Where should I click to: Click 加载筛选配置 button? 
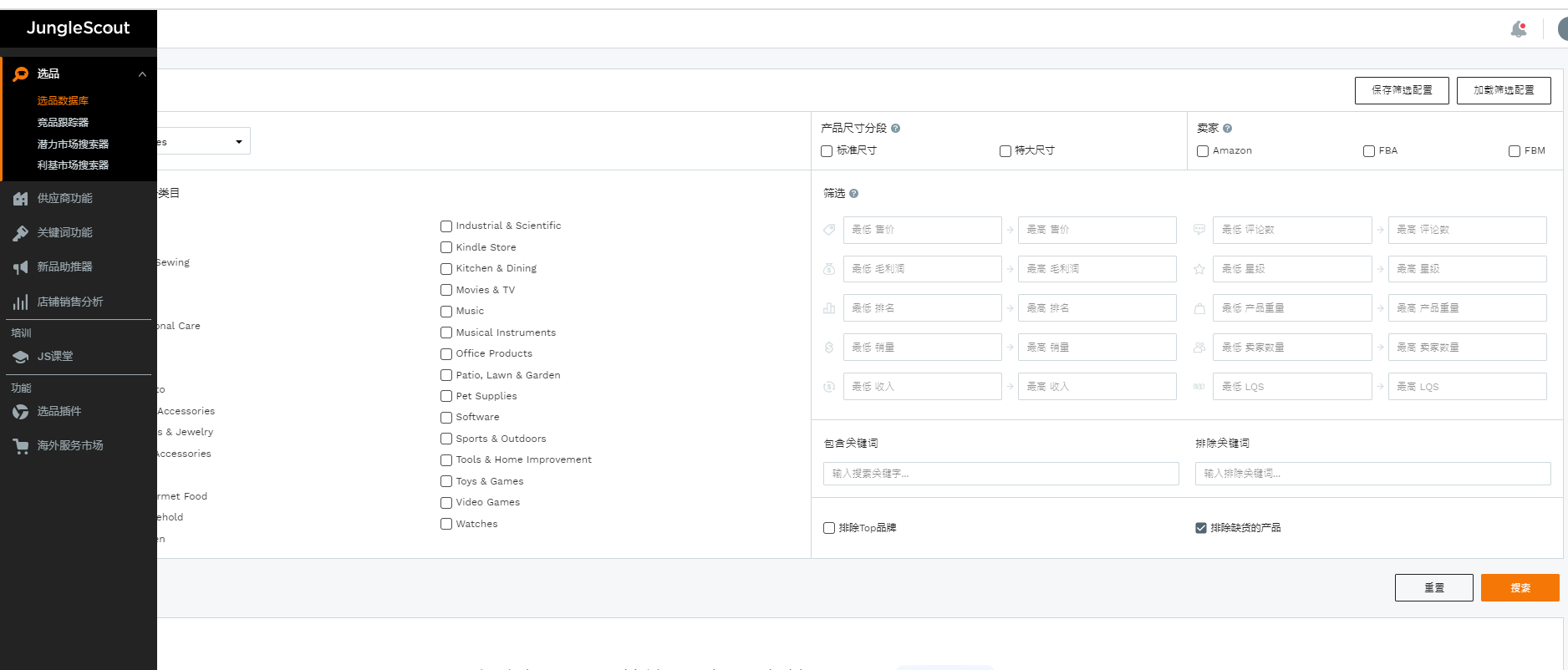[x=1504, y=90]
